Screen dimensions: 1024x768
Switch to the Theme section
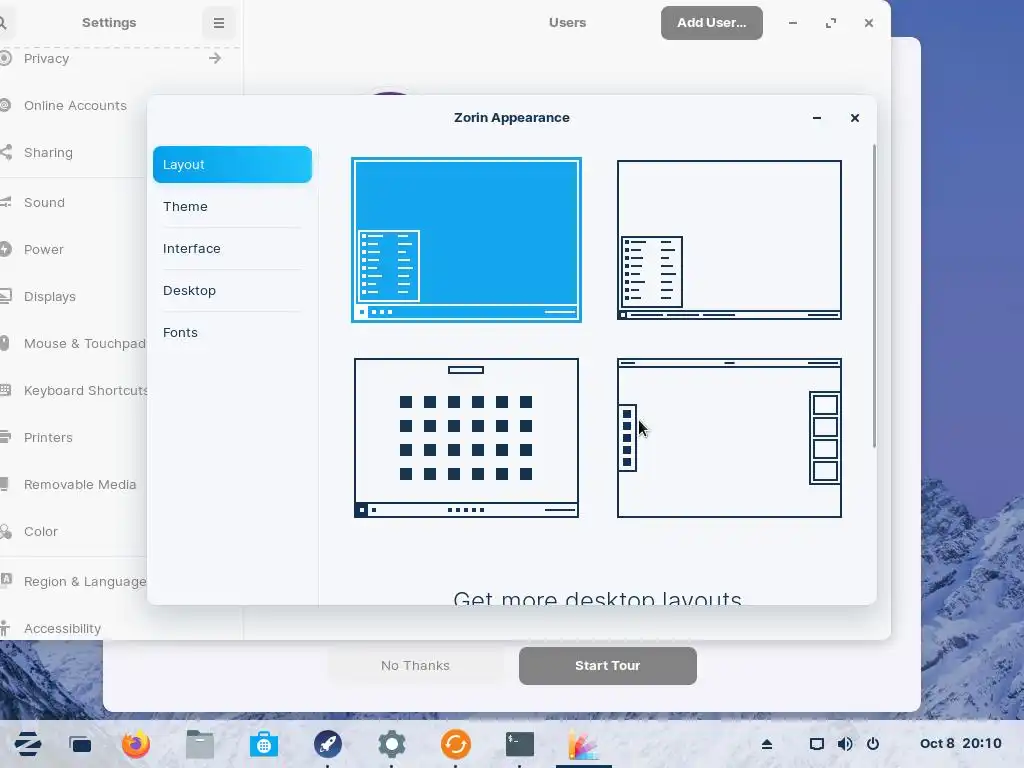[x=232, y=206]
